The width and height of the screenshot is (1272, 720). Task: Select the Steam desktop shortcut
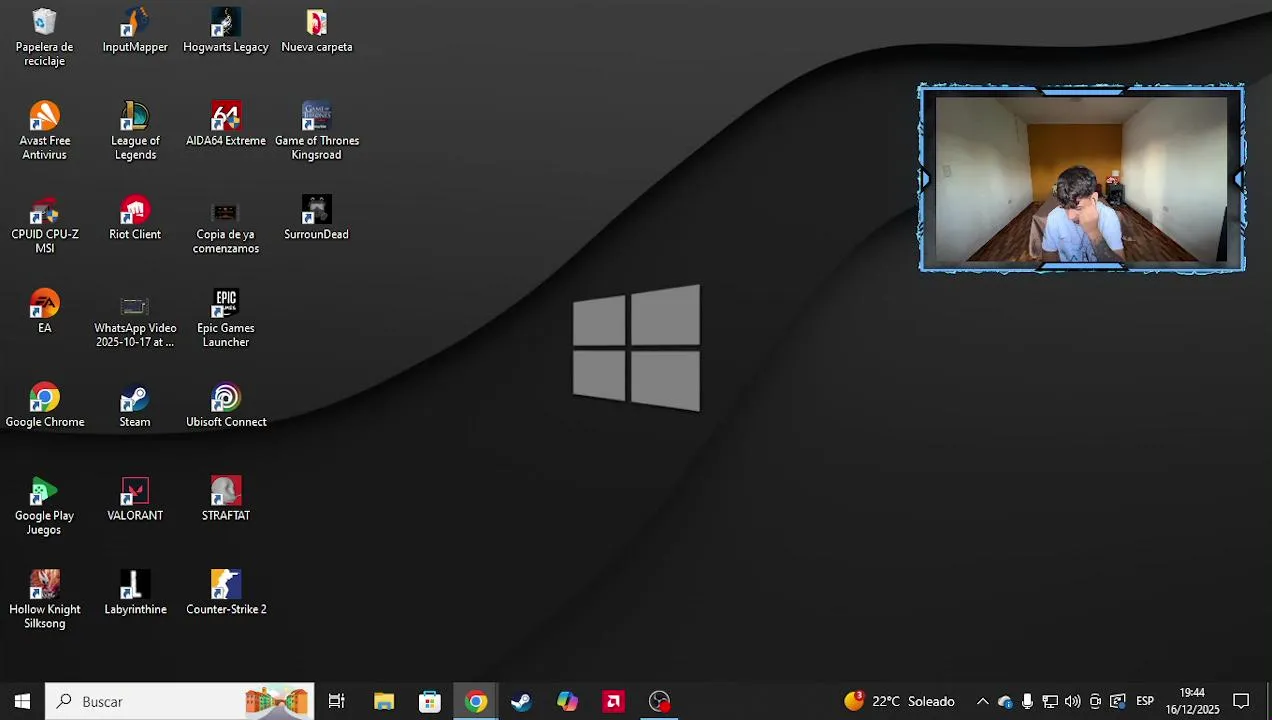135,406
